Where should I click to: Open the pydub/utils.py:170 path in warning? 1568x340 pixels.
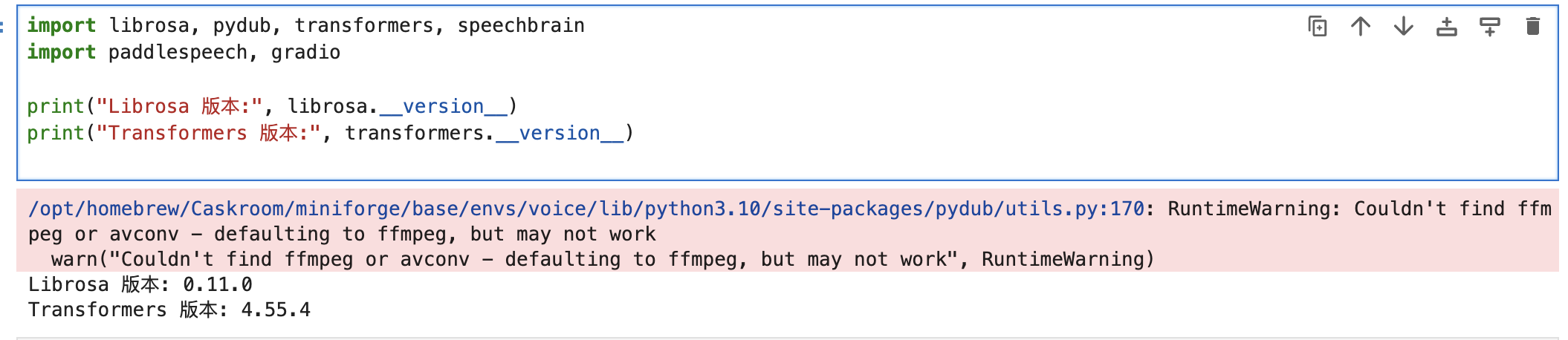[586, 209]
